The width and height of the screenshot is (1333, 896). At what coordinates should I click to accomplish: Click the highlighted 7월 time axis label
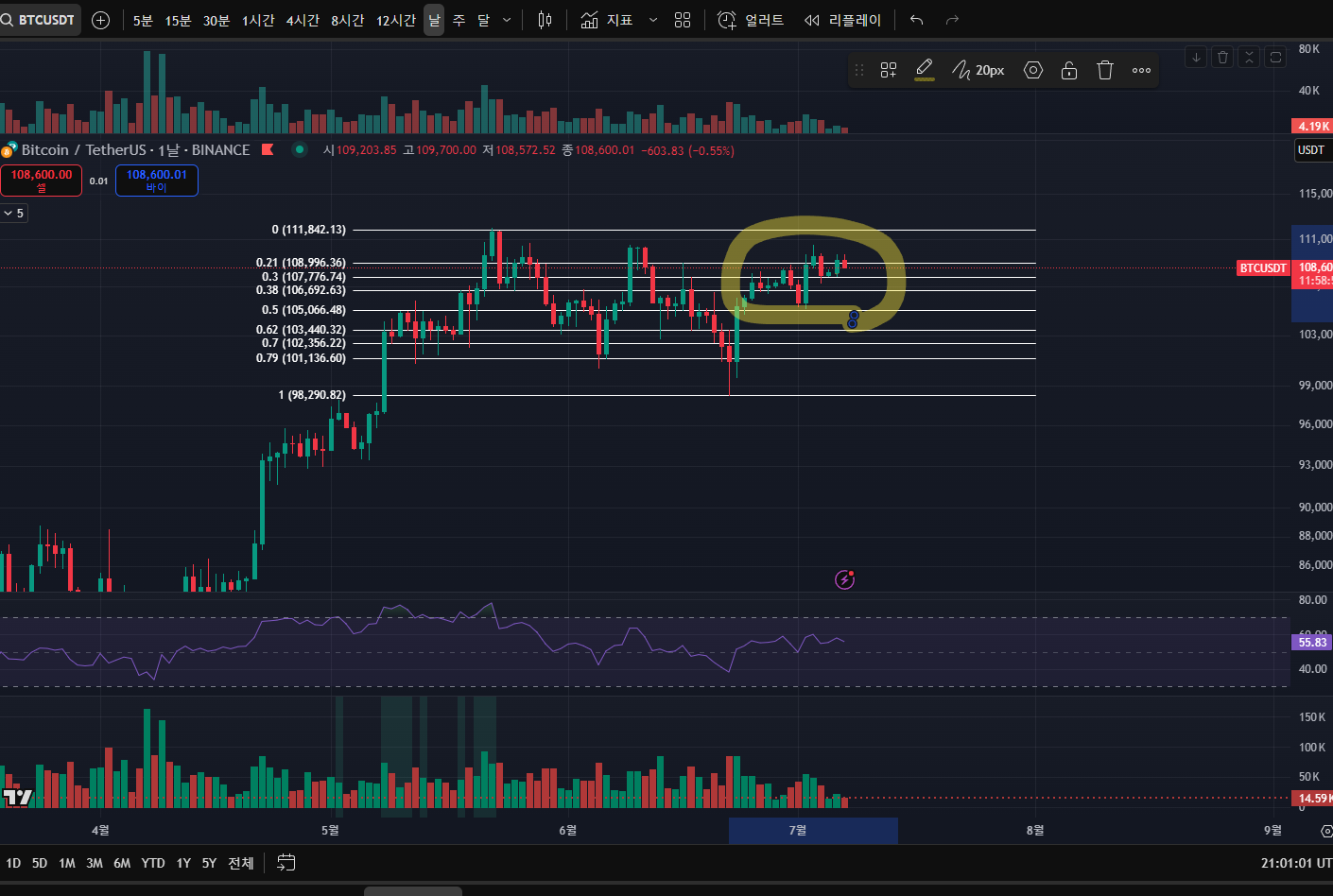coord(798,831)
